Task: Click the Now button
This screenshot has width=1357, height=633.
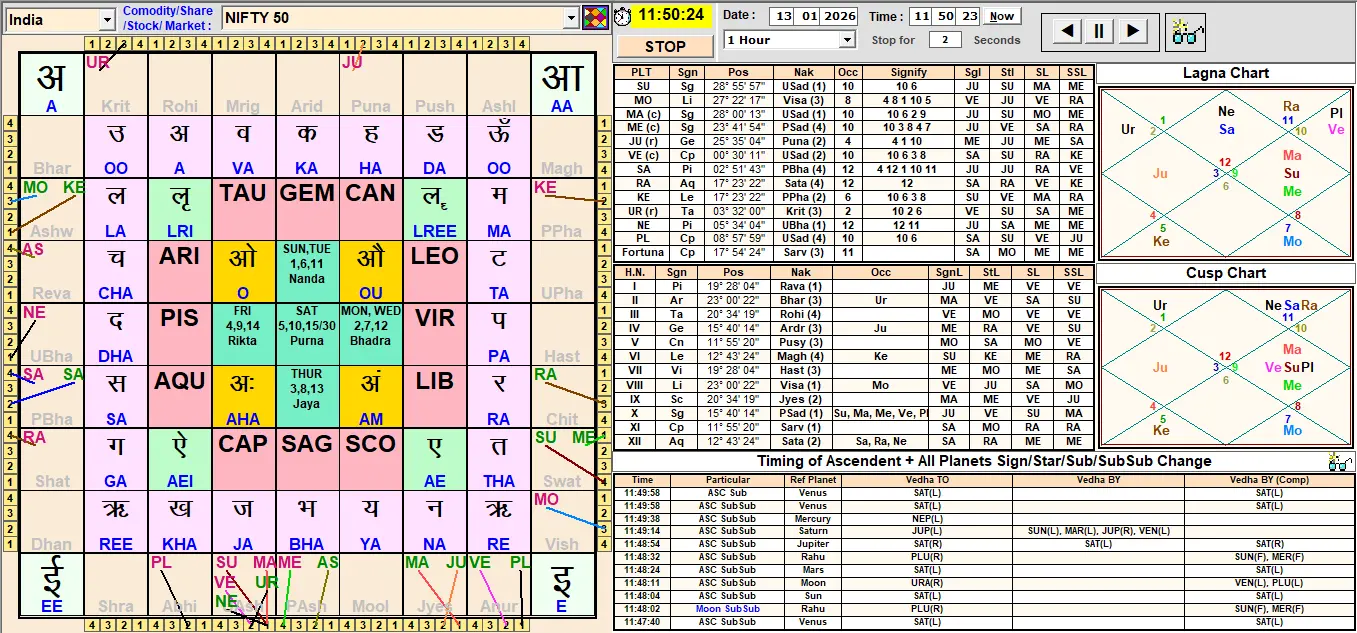Action: click(x=1001, y=16)
